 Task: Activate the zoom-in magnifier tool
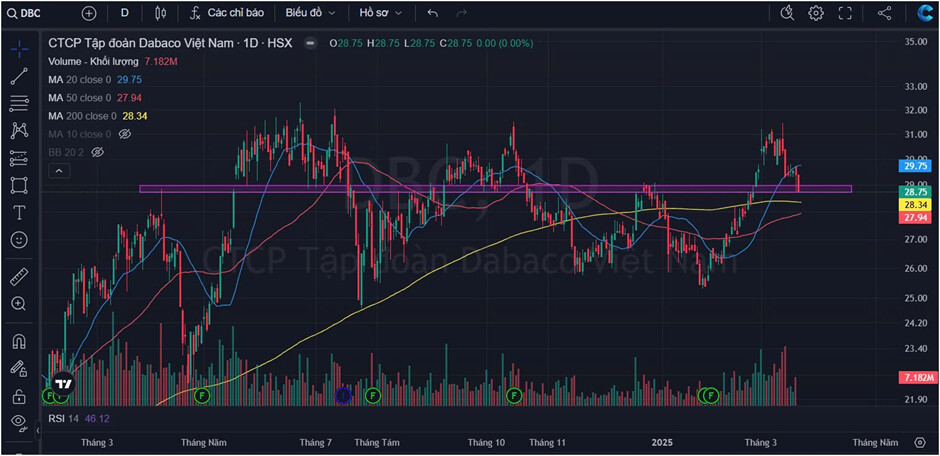(x=19, y=304)
